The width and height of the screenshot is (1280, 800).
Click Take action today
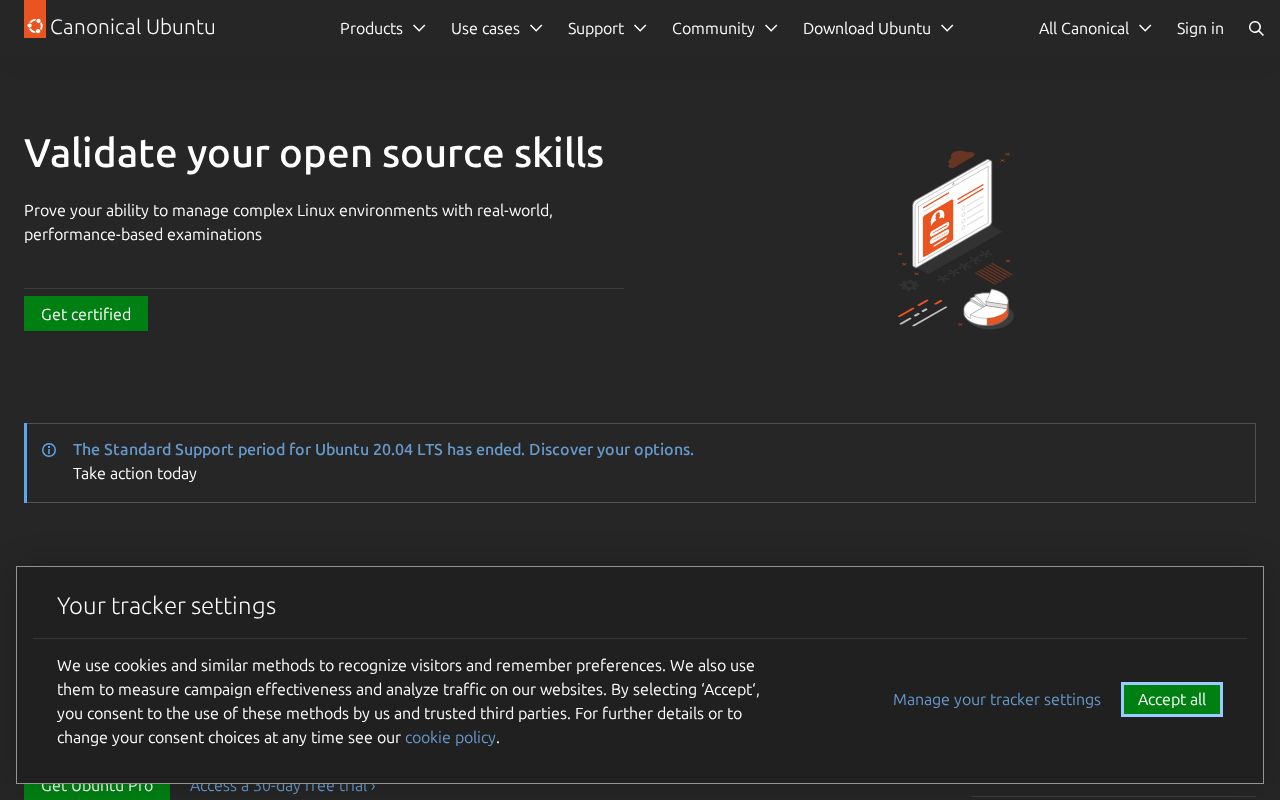click(x=135, y=473)
